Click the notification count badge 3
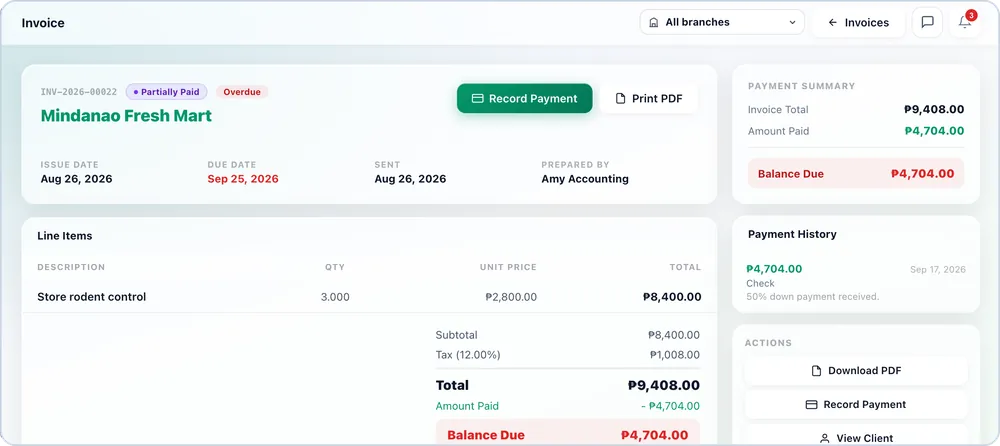This screenshot has width=1000, height=446. pos(971,15)
